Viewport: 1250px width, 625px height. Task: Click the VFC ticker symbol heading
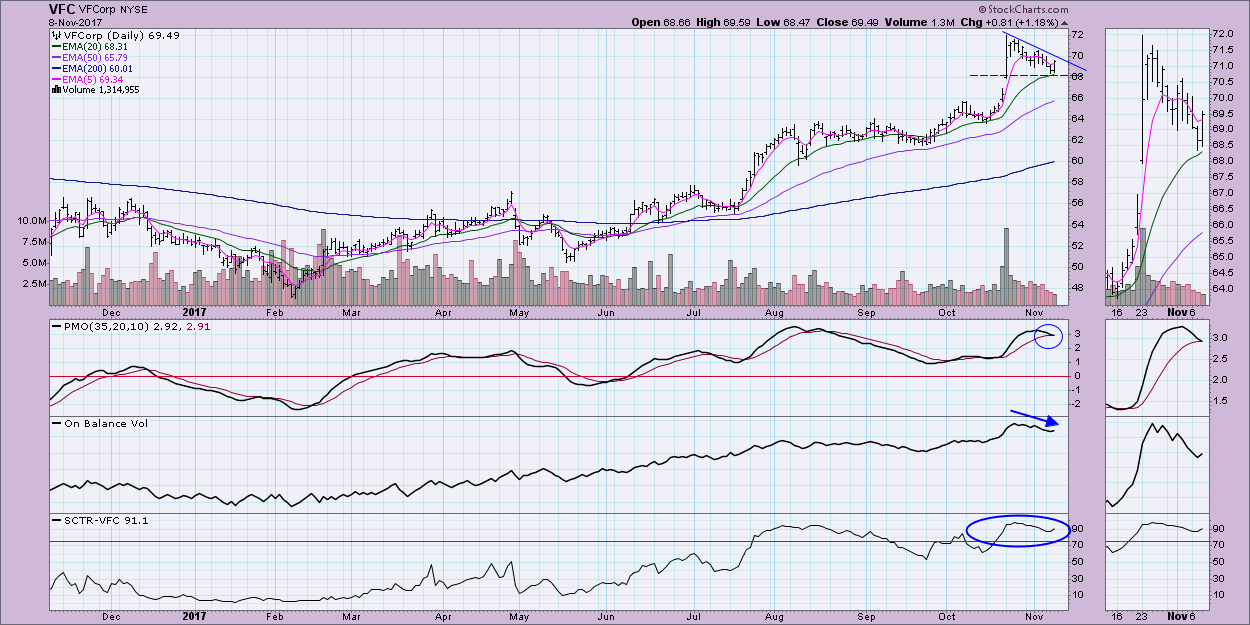point(62,8)
